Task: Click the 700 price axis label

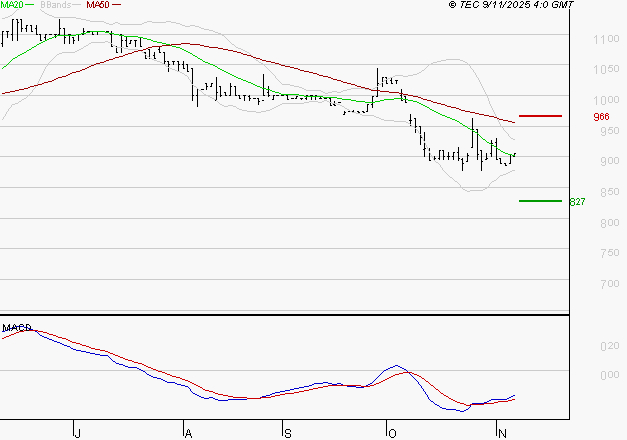Action: point(610,284)
